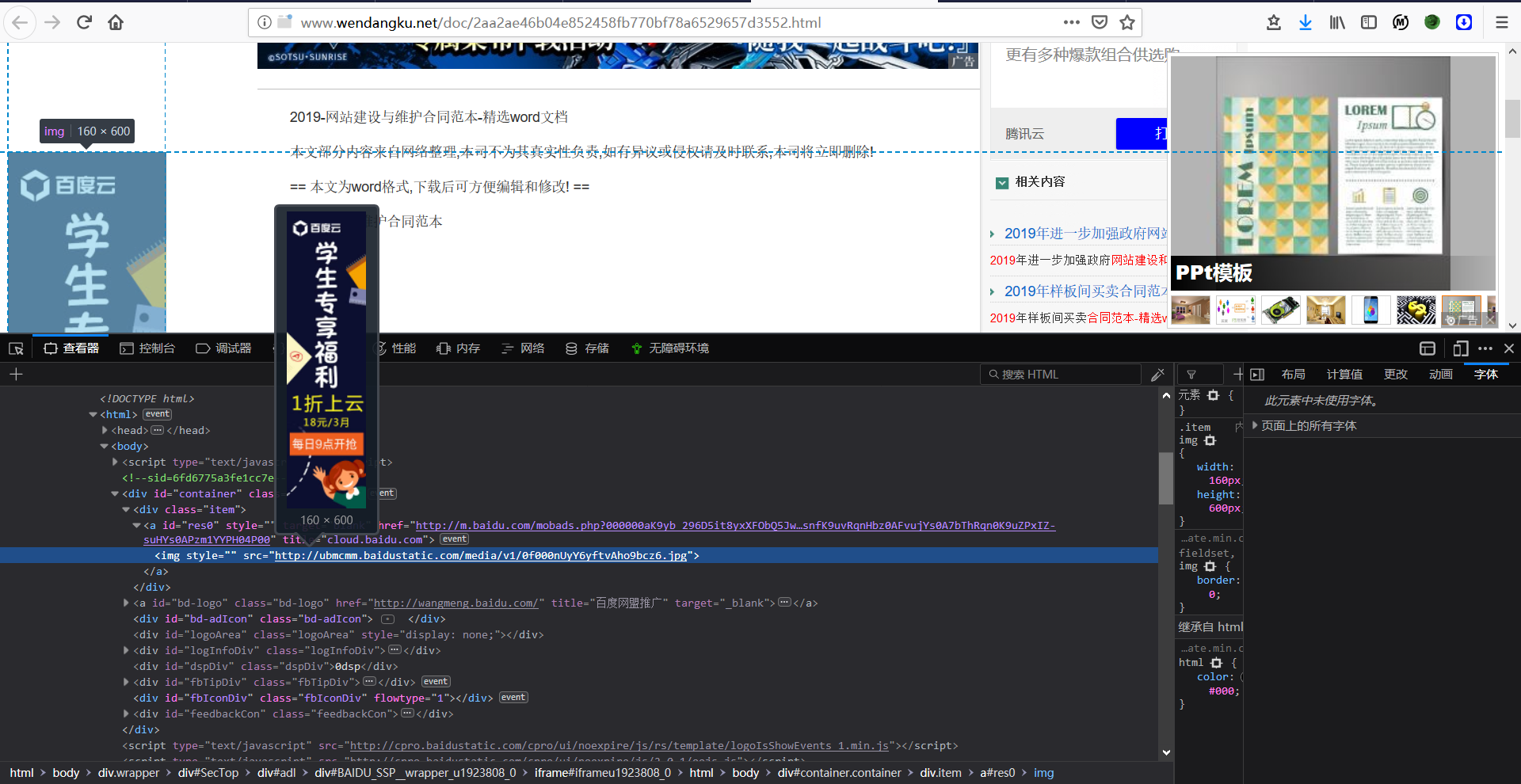
Task: Close the developer tools panel
Action: (1509, 348)
